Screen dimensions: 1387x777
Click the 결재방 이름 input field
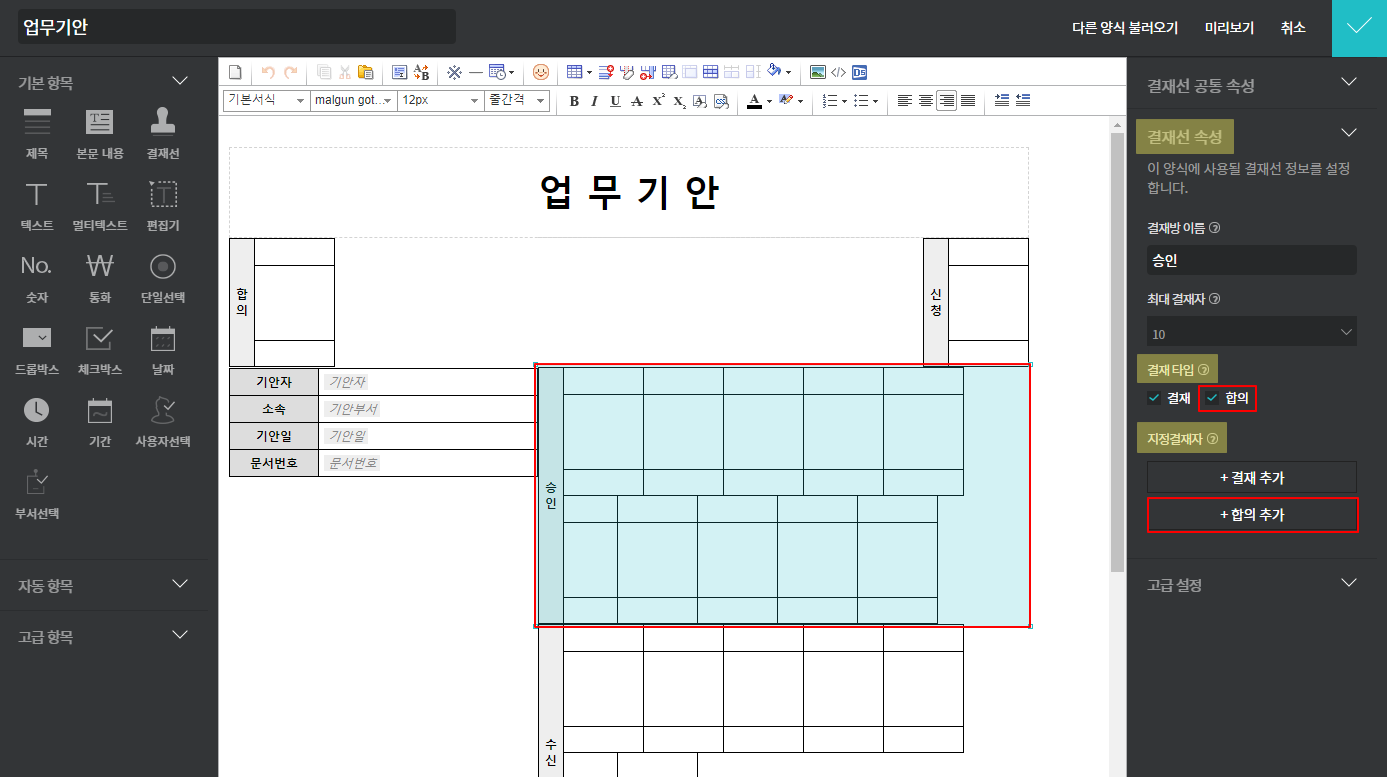(1251, 260)
